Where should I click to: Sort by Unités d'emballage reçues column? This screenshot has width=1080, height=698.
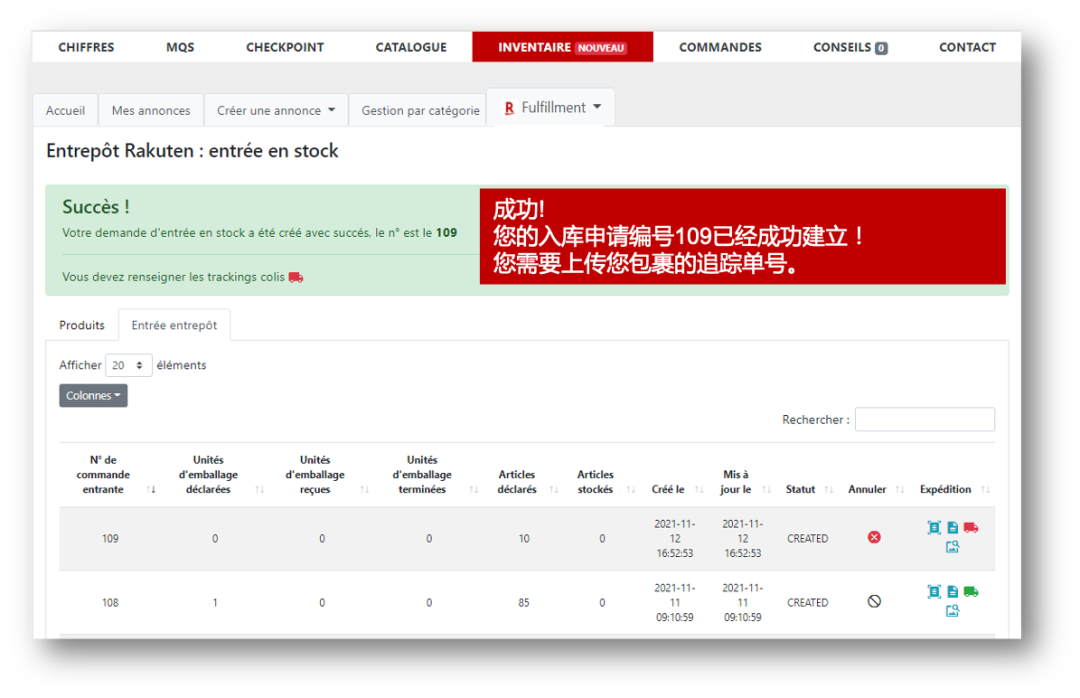pyautogui.click(x=365, y=490)
